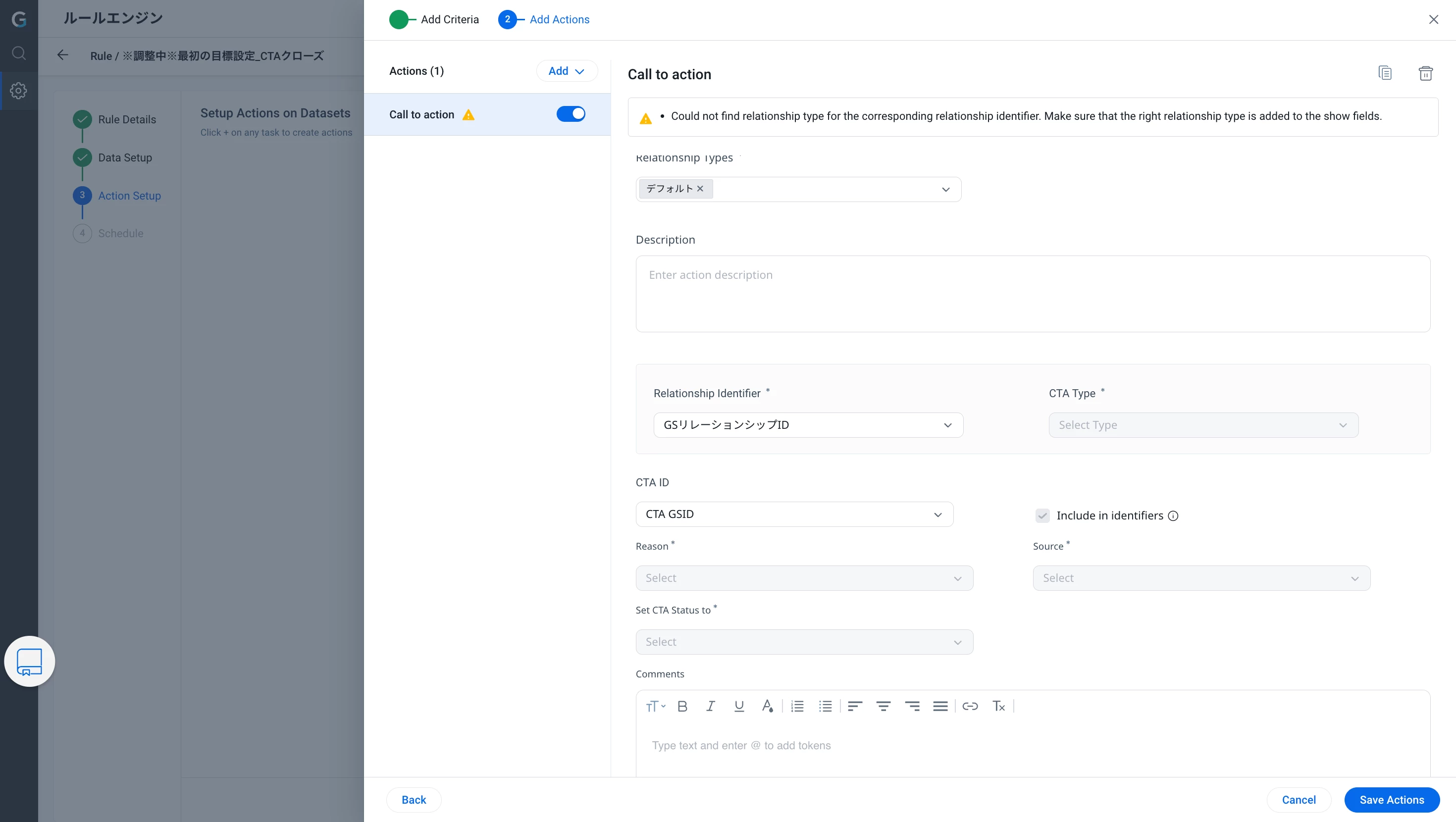Screen dimensions: 1456x822
Task: Open the Relationship Identifier dropdown
Action: (x=808, y=425)
